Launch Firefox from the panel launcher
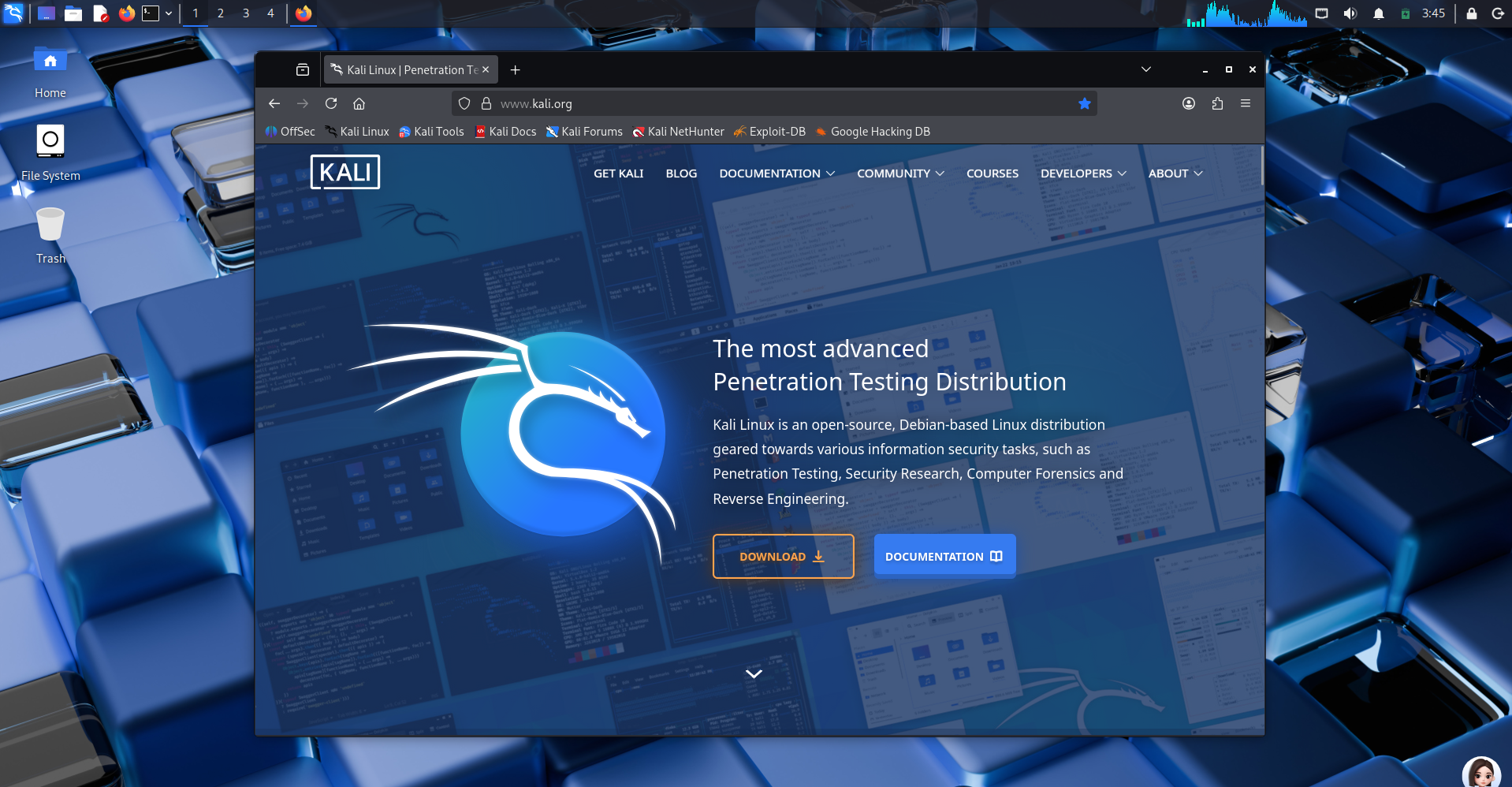1512x787 pixels. [x=127, y=13]
